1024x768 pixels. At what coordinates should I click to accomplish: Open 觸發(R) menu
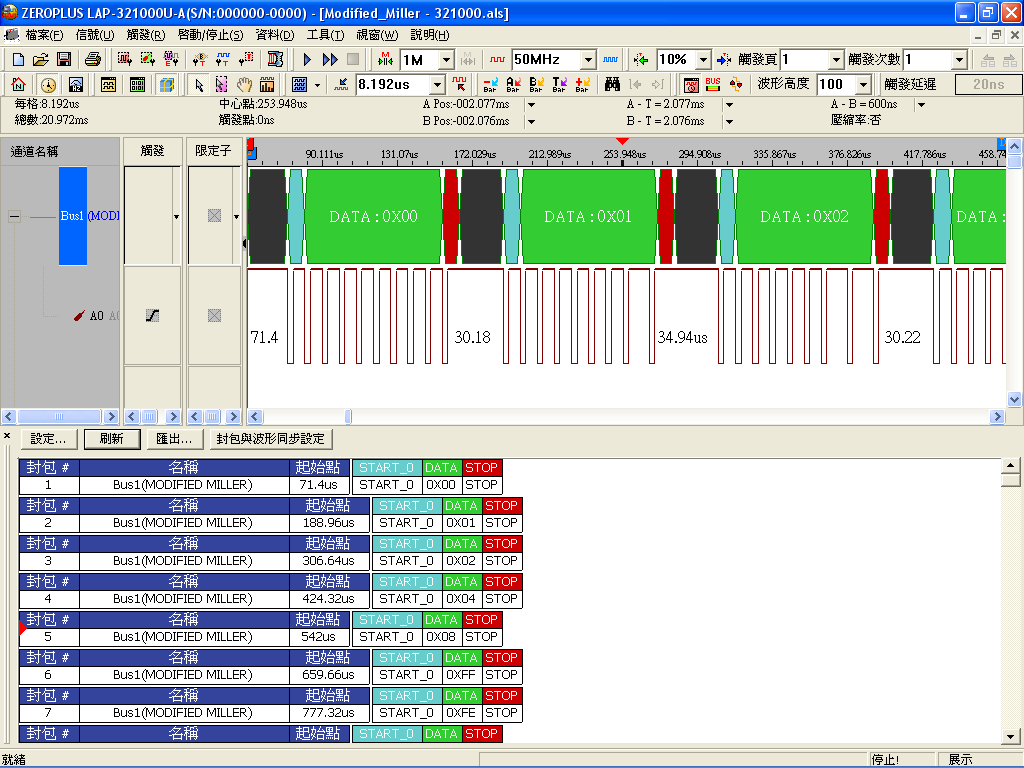click(x=146, y=35)
